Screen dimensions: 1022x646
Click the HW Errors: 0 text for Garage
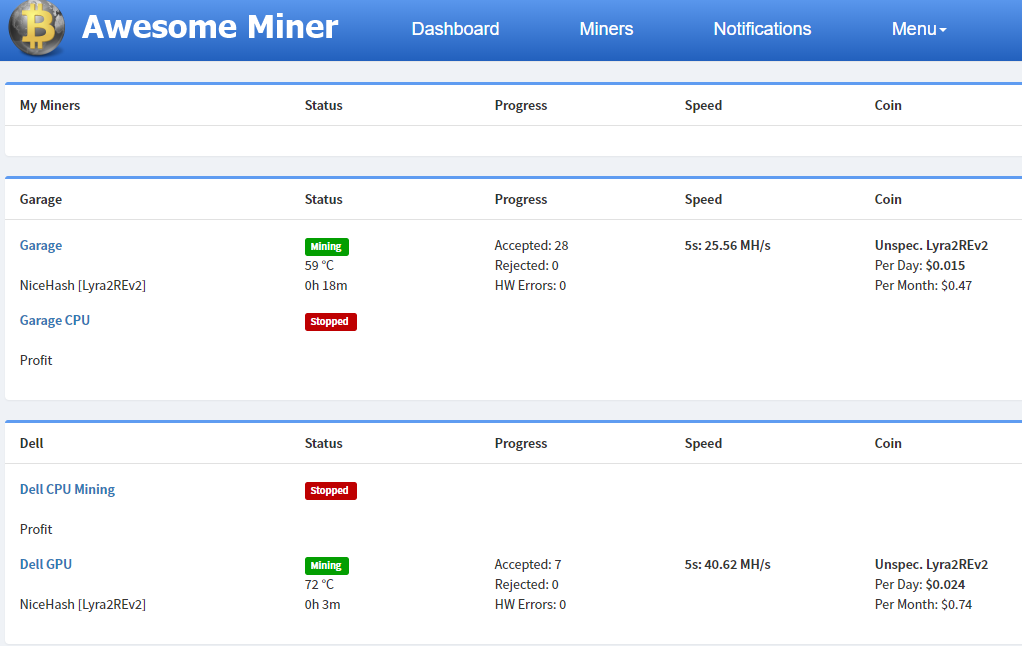pos(530,285)
